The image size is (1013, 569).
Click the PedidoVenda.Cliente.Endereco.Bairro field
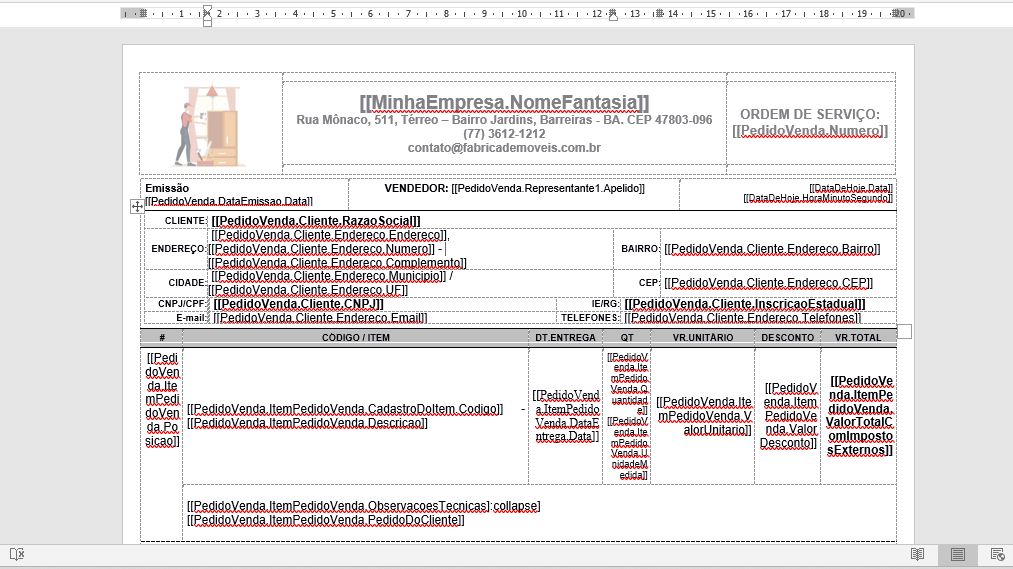(771, 249)
